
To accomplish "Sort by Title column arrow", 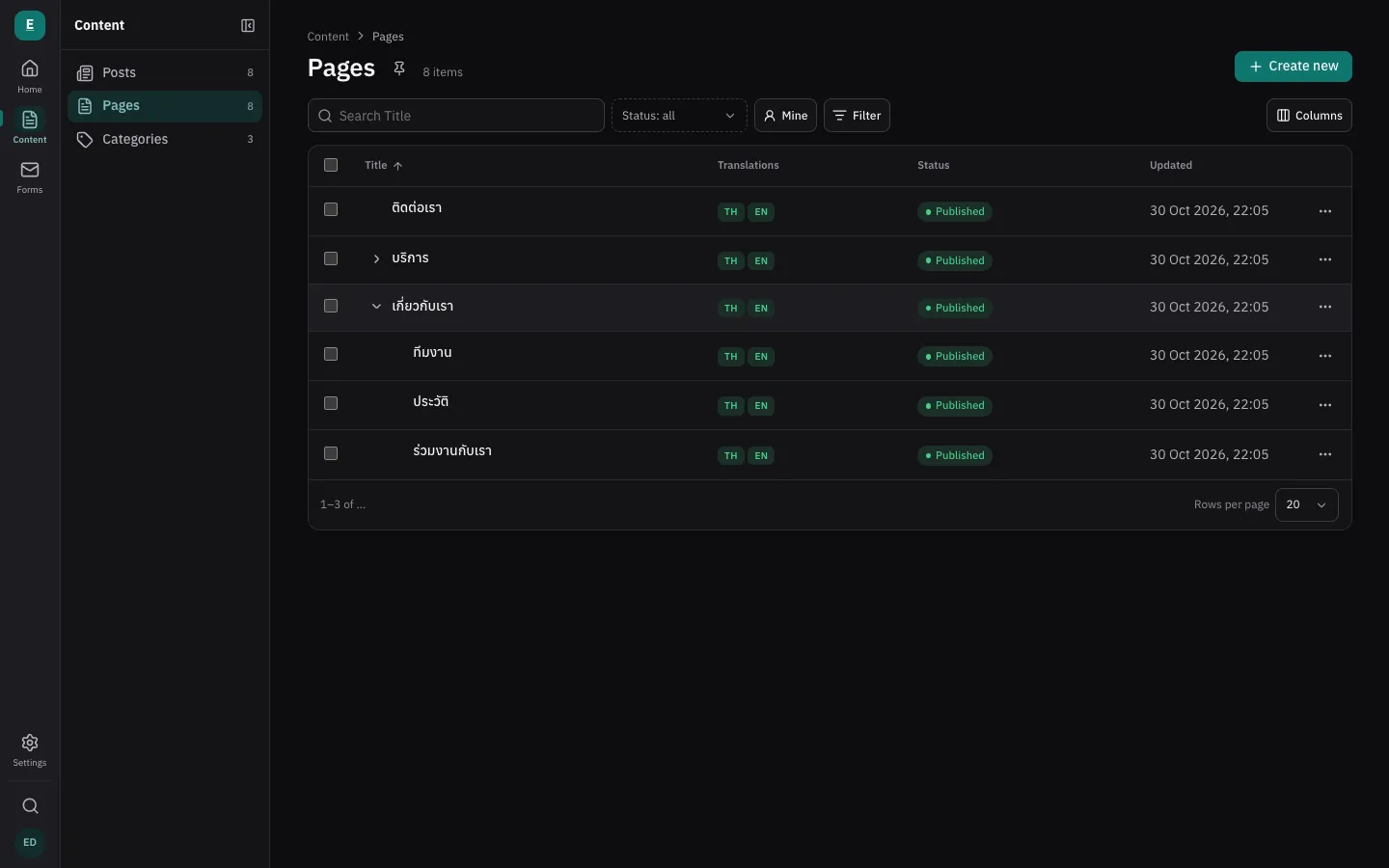I will click(397, 166).
